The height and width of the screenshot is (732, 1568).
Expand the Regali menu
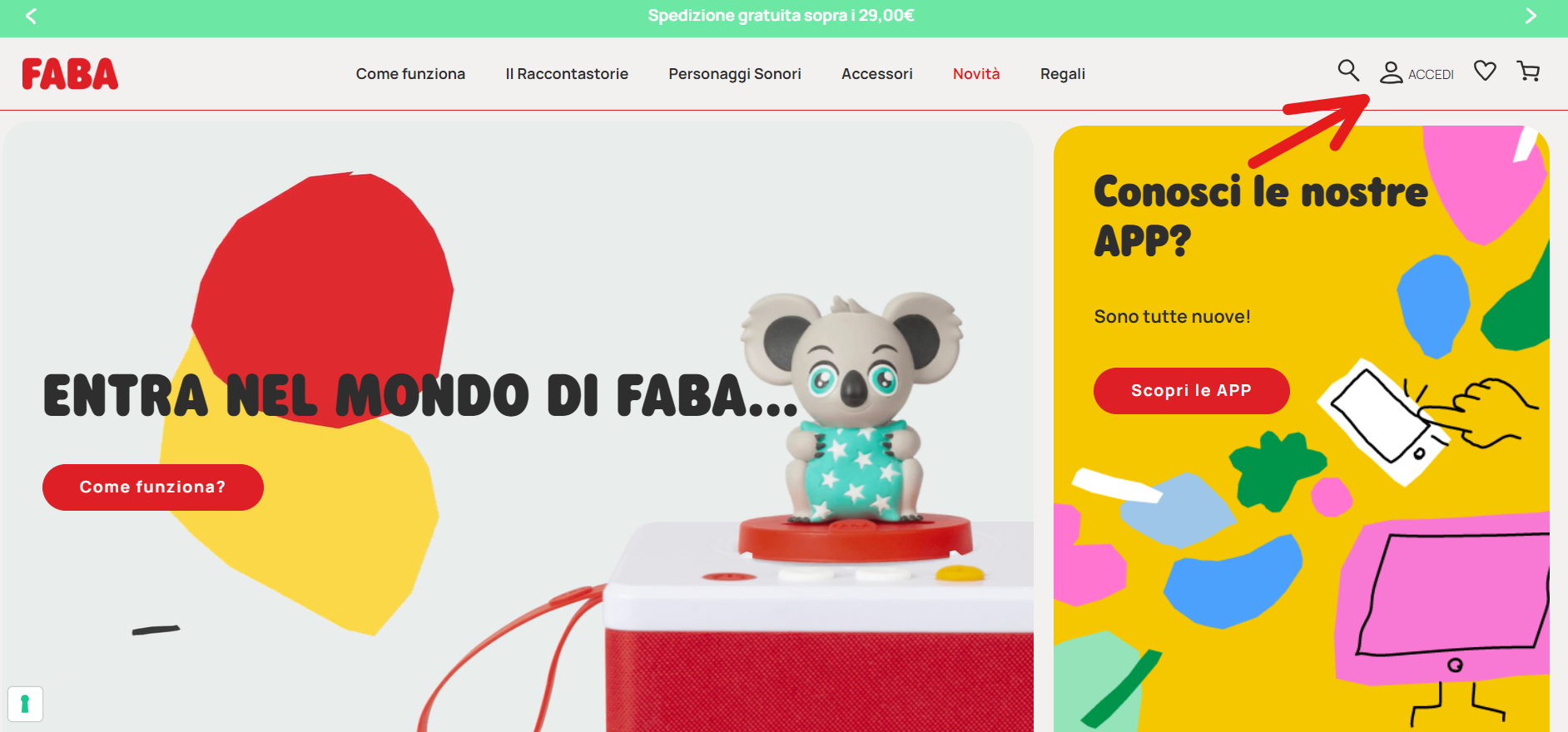pos(1063,74)
